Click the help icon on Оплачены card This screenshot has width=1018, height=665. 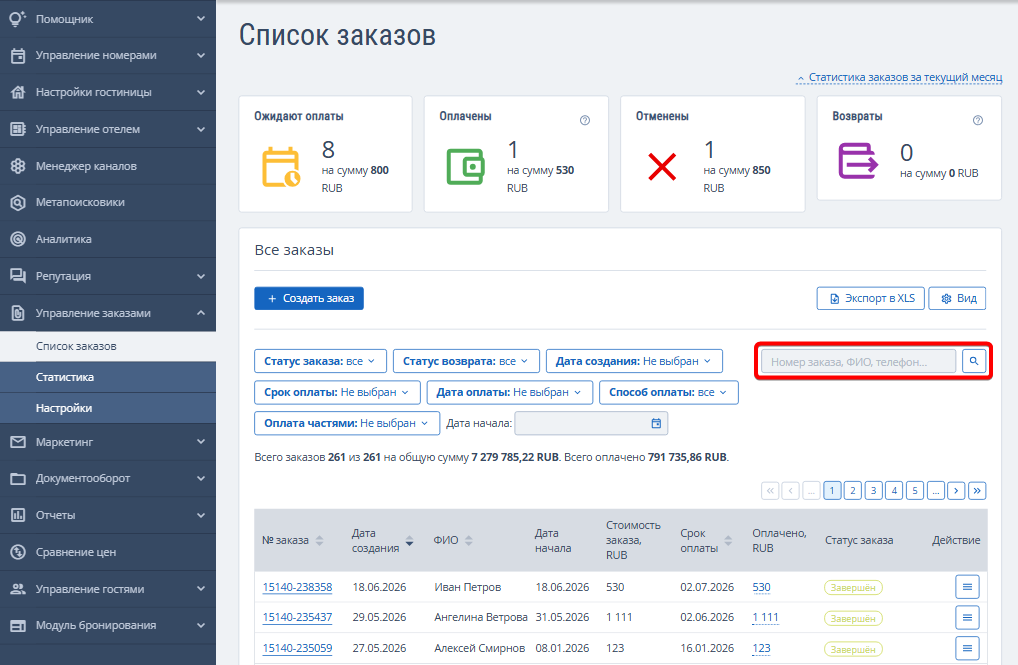tap(585, 120)
